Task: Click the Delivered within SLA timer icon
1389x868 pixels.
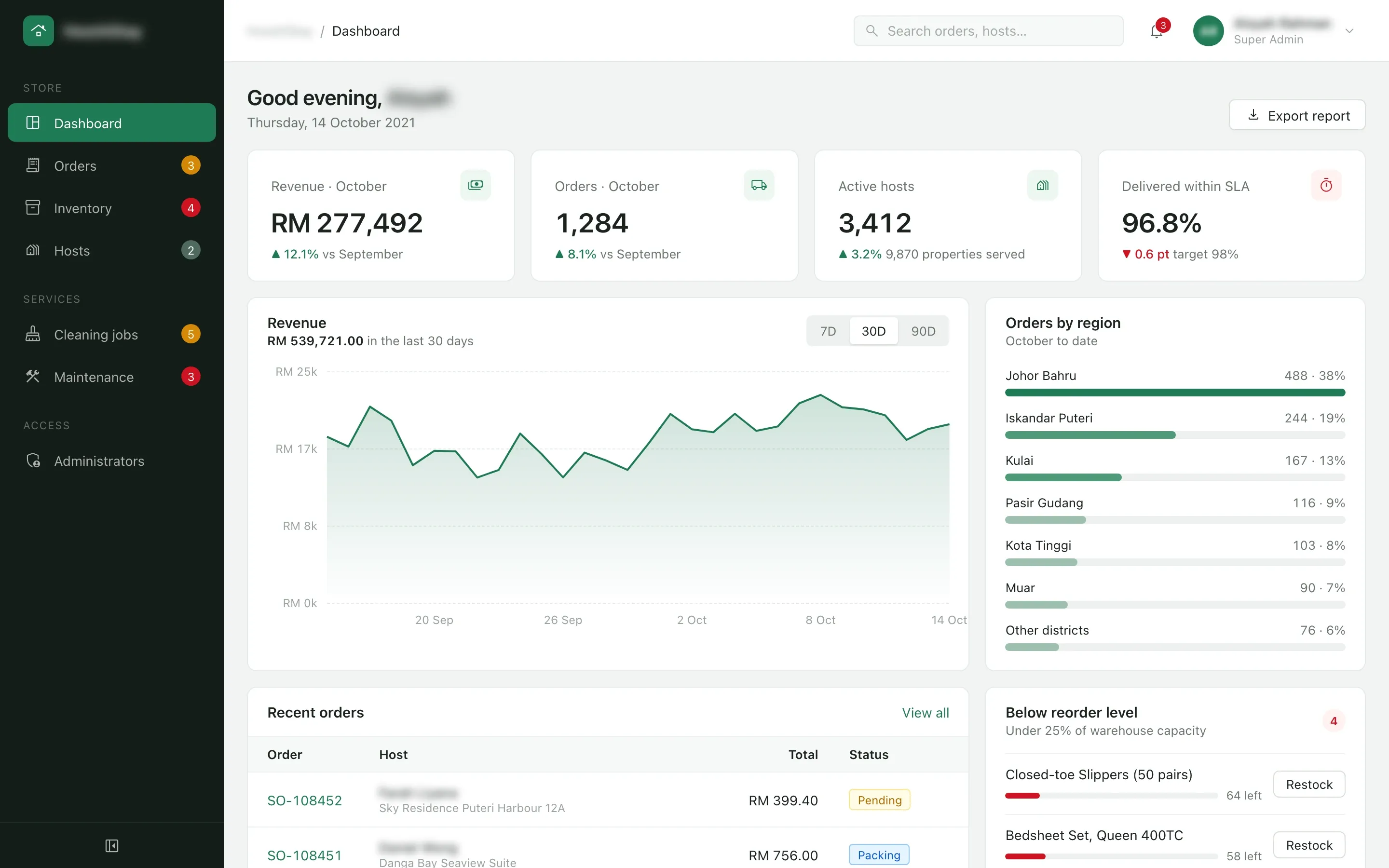Action: point(1326,185)
